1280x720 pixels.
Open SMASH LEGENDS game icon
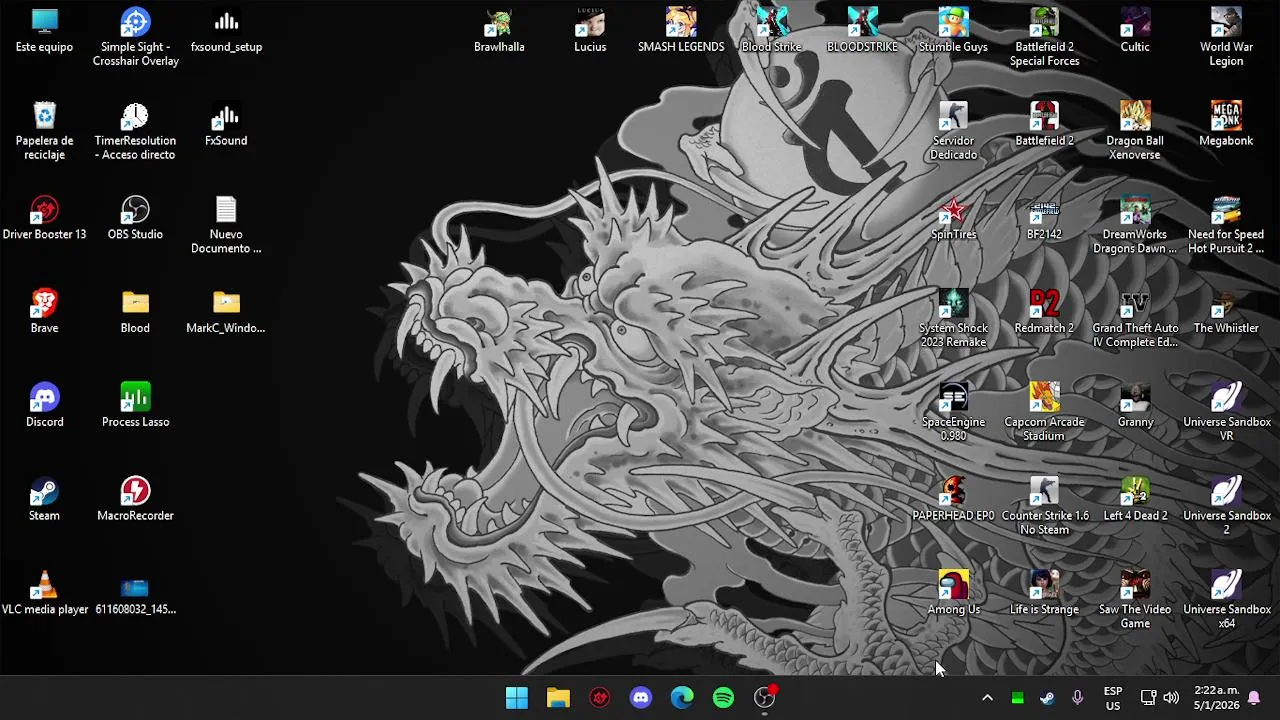point(681,31)
